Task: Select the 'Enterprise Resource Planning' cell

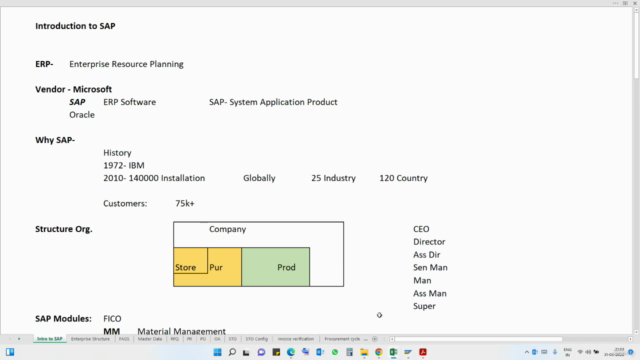Action: 126,64
